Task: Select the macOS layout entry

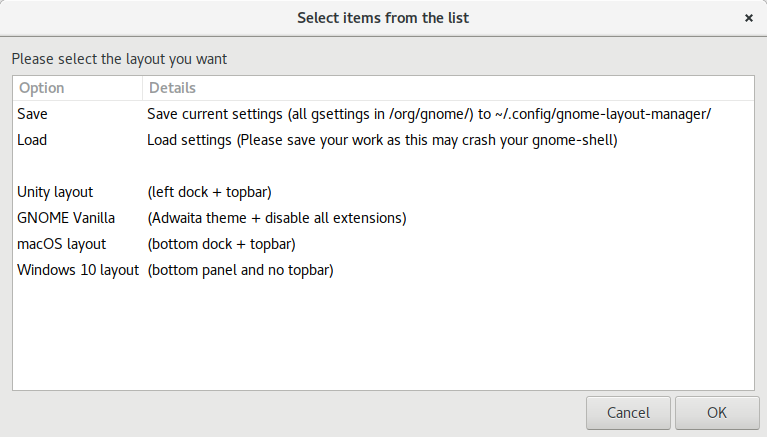Action: click(61, 244)
